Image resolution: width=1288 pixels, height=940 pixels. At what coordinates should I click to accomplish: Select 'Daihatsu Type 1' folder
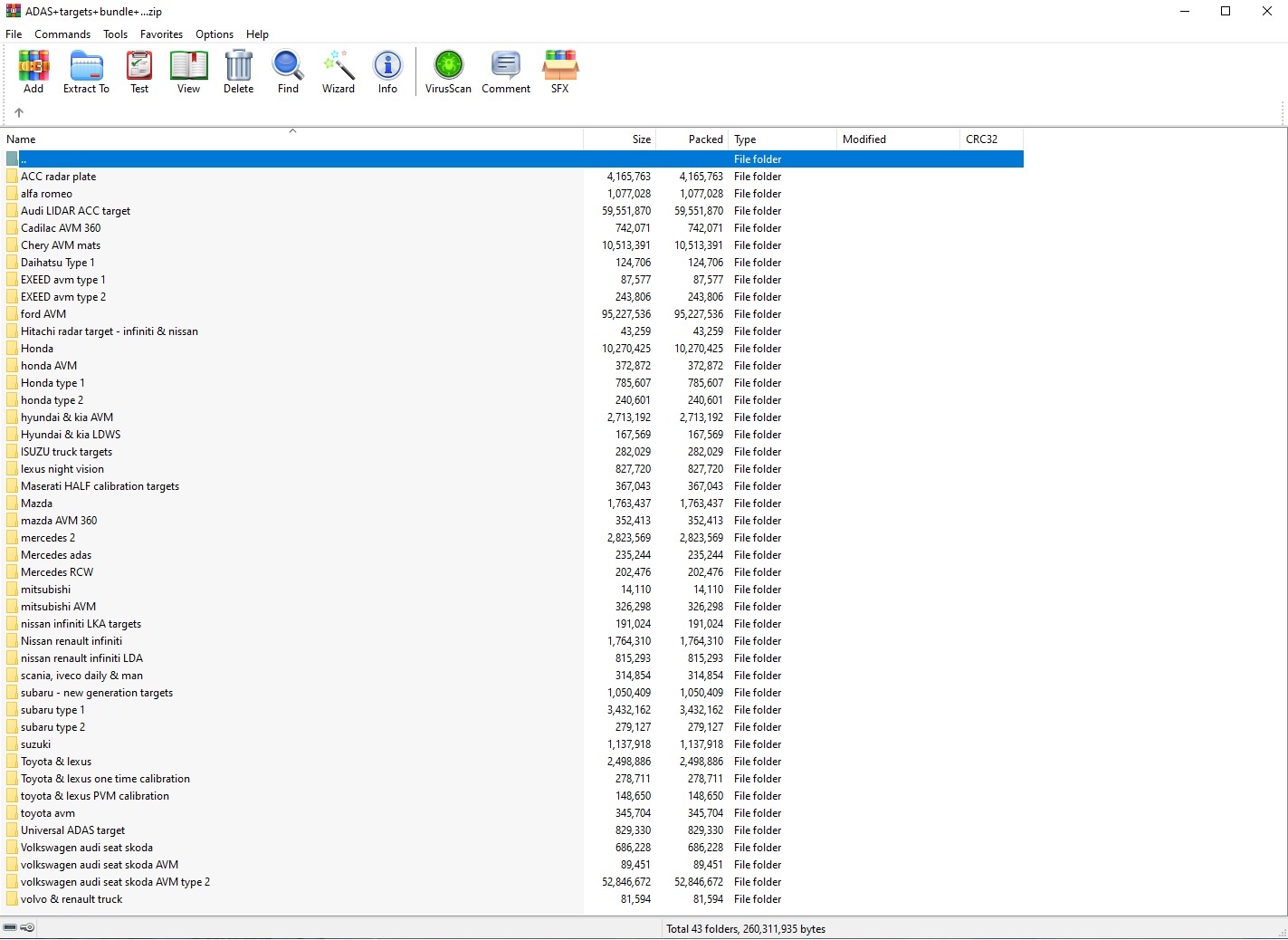click(x=57, y=263)
